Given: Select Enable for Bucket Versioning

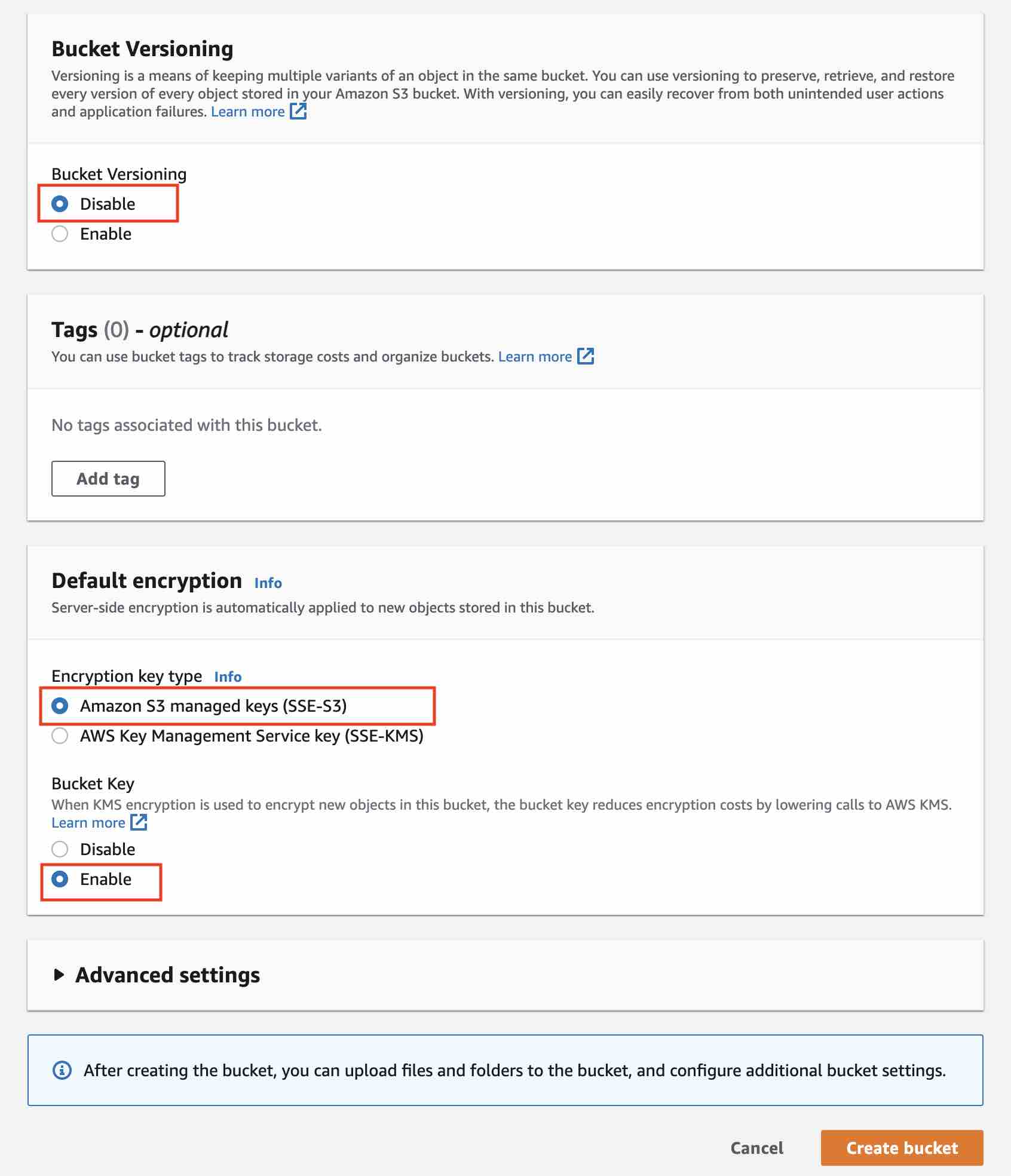Looking at the screenshot, I should pos(60,234).
